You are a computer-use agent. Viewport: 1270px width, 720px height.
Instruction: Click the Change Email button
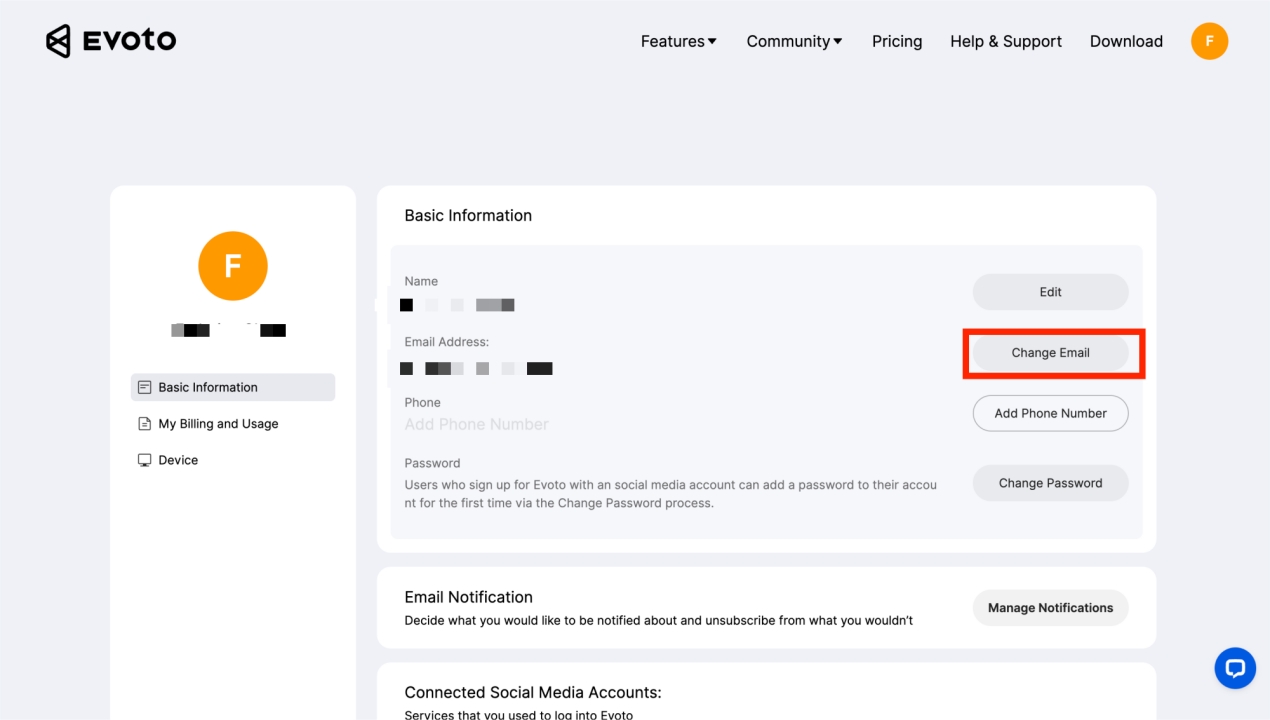[1050, 353]
